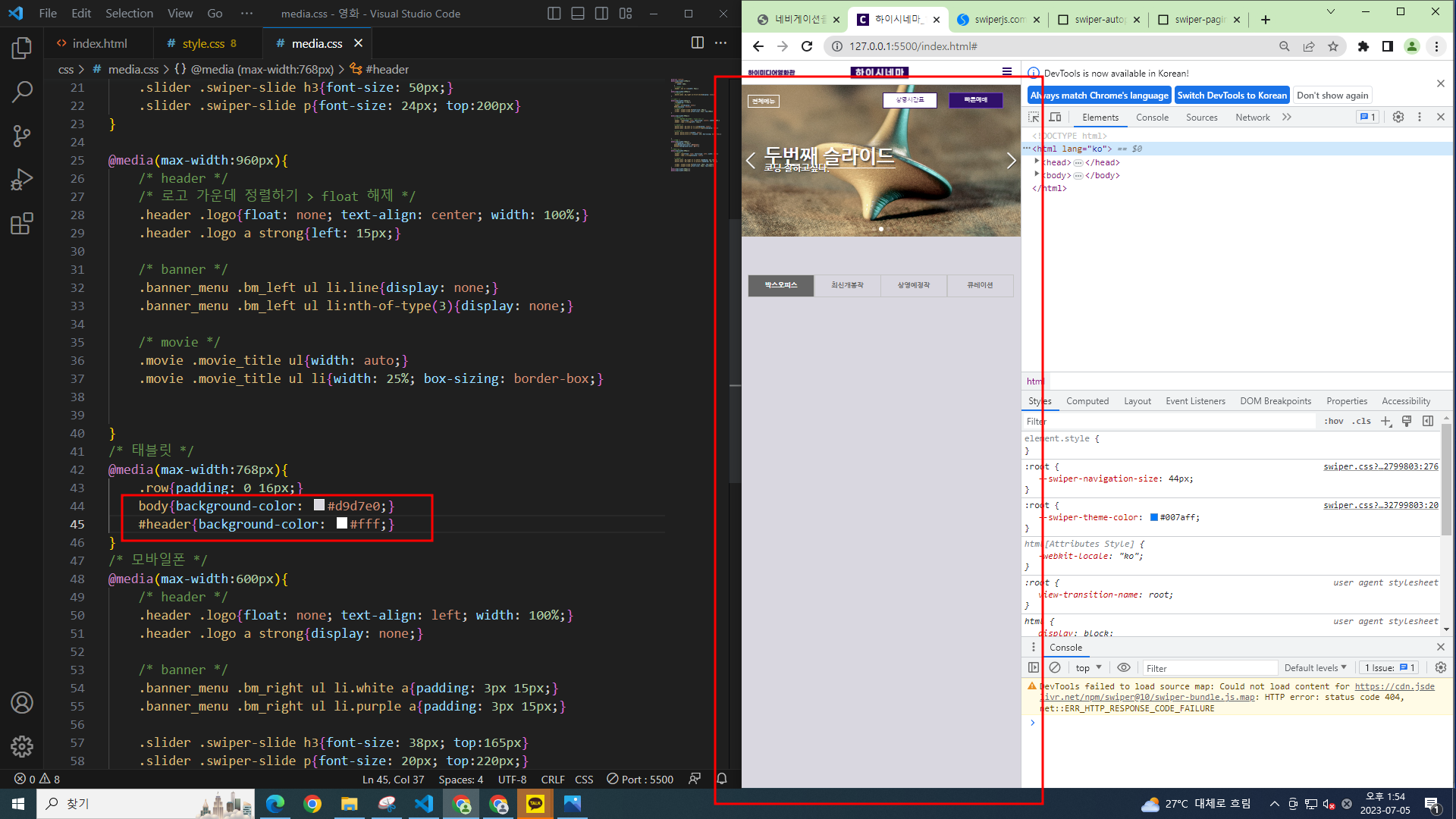Toggle the .cls class editor
1456x819 pixels.
(1363, 422)
